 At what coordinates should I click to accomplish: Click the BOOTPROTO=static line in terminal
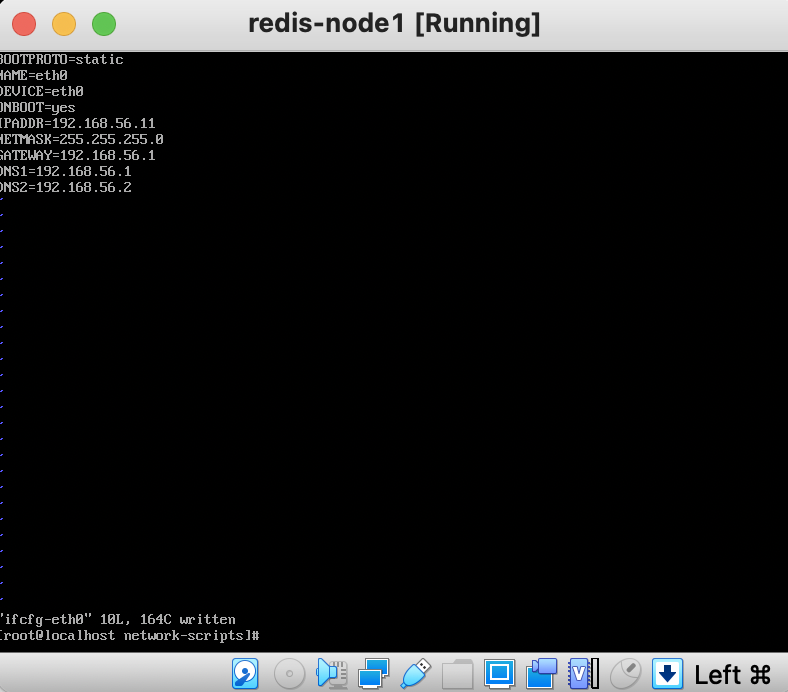(x=61, y=59)
